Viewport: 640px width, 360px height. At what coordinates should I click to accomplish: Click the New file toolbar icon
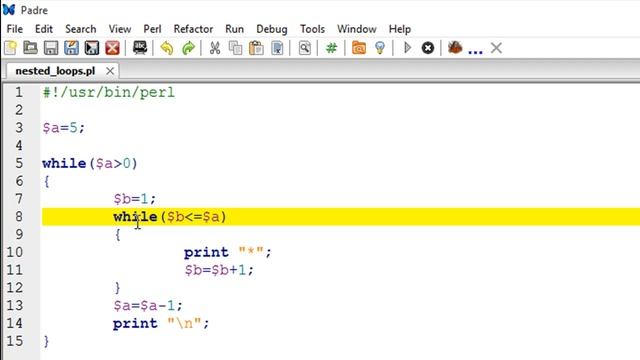pyautogui.click(x=11, y=48)
